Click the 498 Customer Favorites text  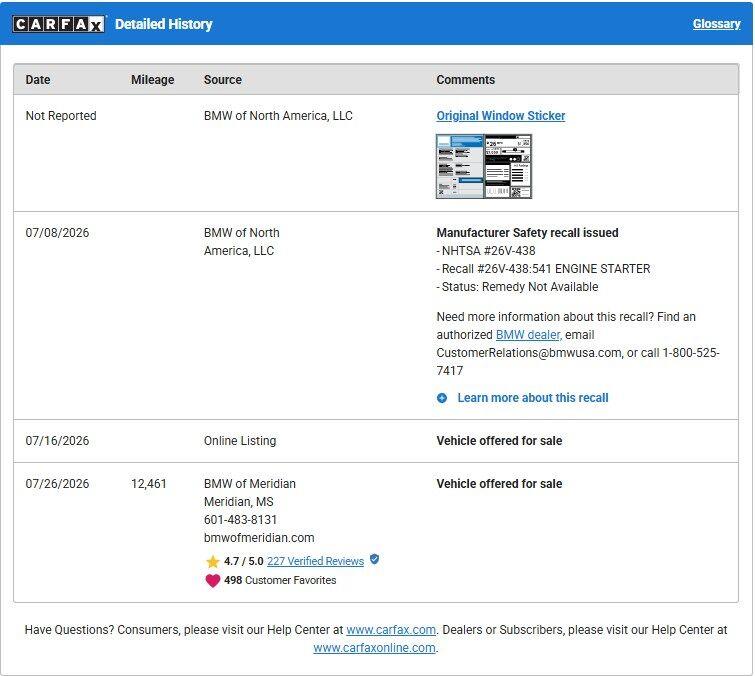[280, 580]
